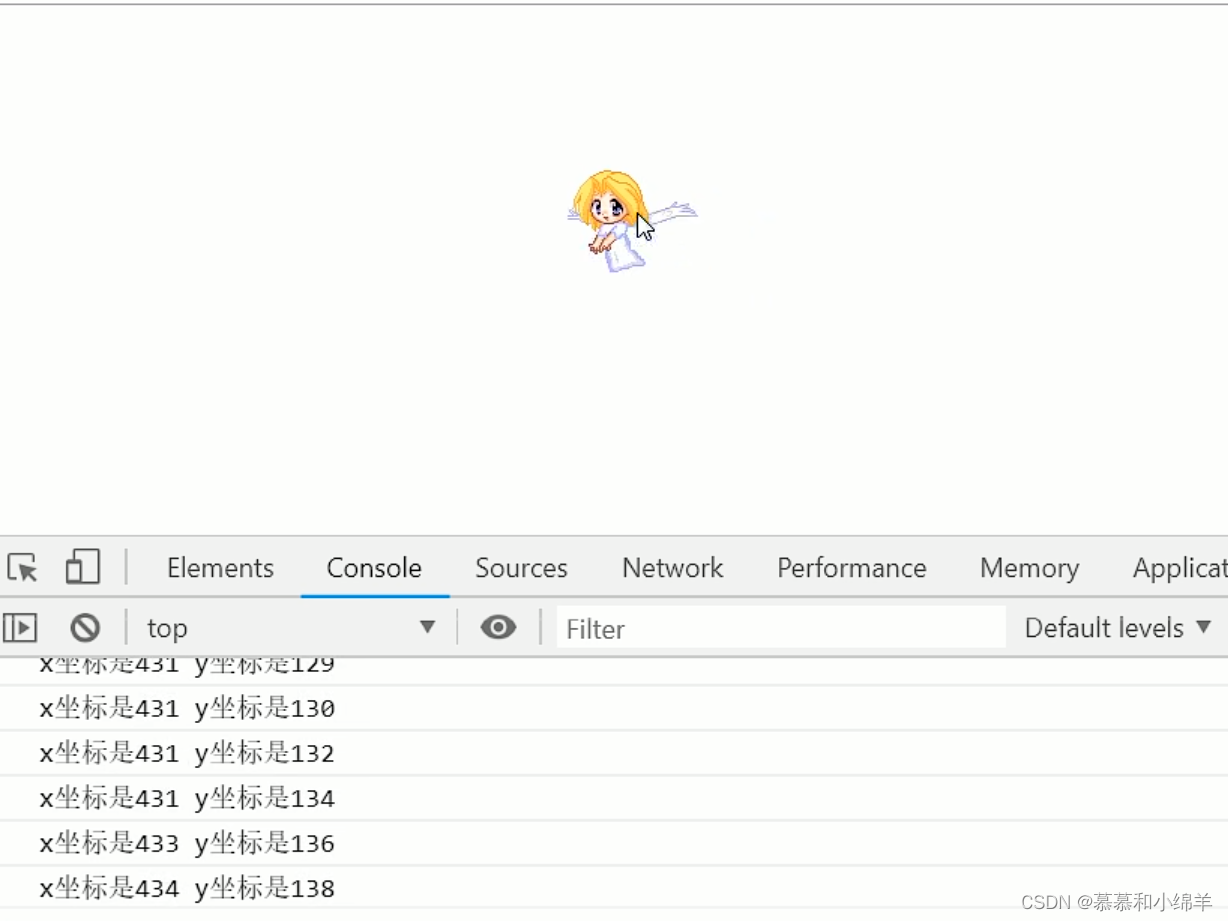Image resolution: width=1228 pixels, height=921 pixels.
Task: Select log line x坐标是433 y坐标是136
Action: [614, 843]
